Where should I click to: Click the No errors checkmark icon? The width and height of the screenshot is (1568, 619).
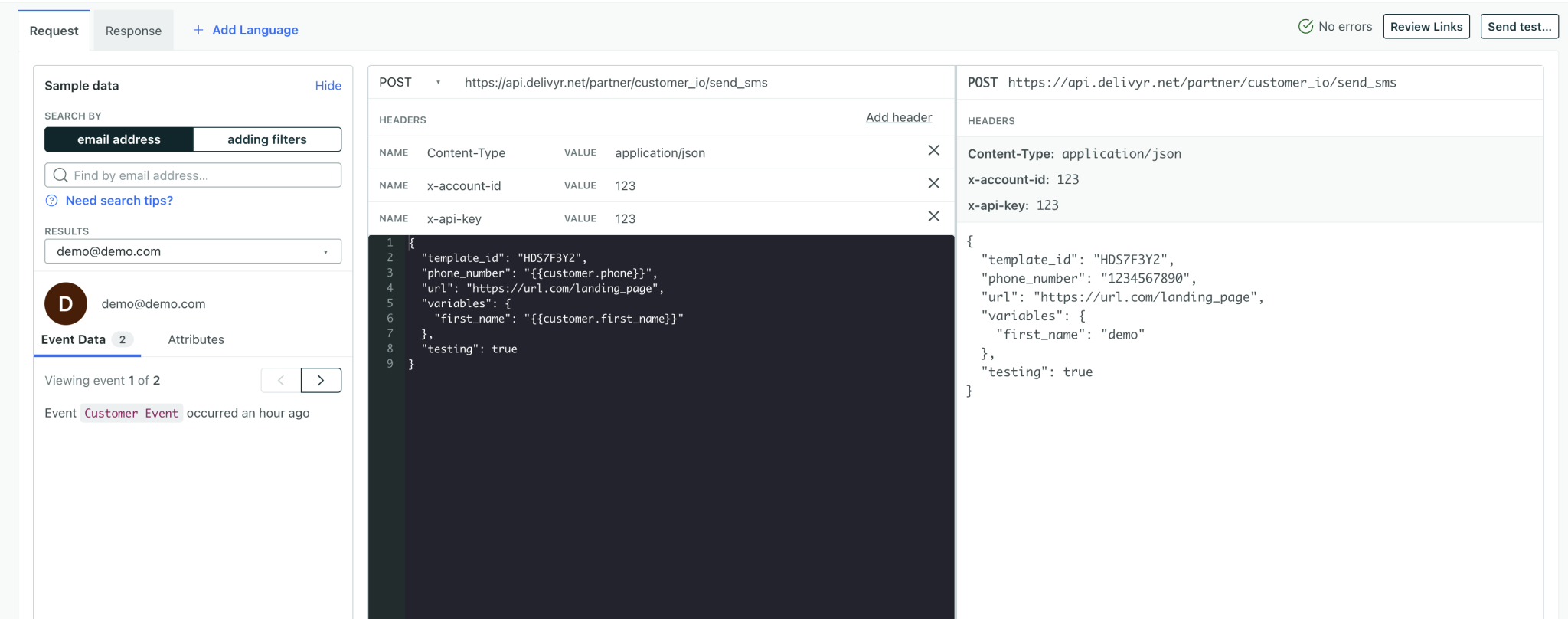[1305, 26]
